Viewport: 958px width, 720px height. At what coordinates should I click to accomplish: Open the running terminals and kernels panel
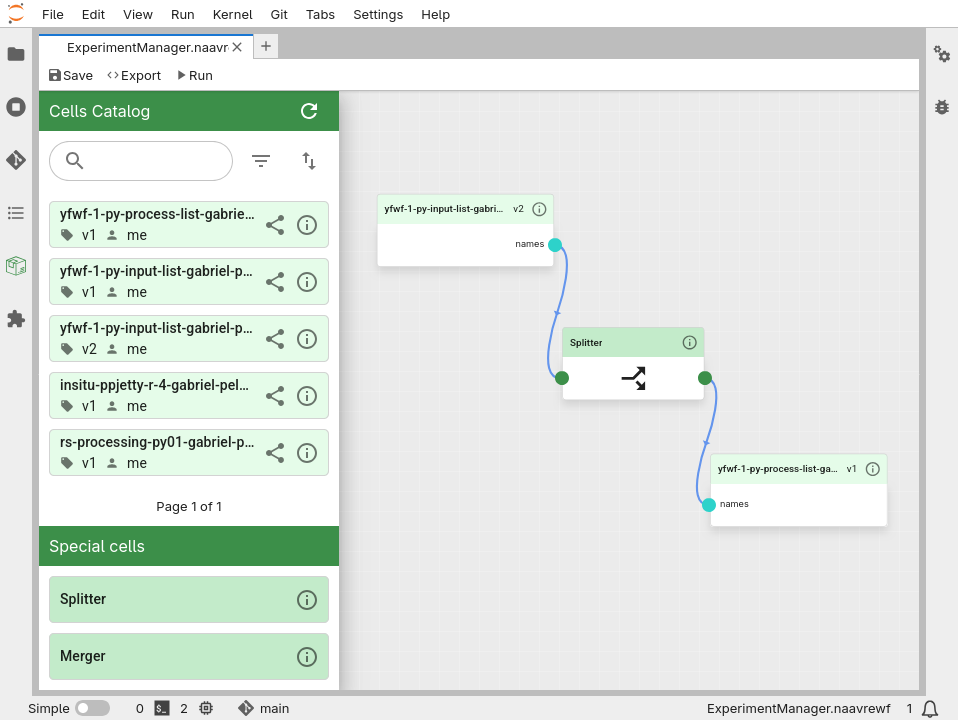(x=16, y=107)
